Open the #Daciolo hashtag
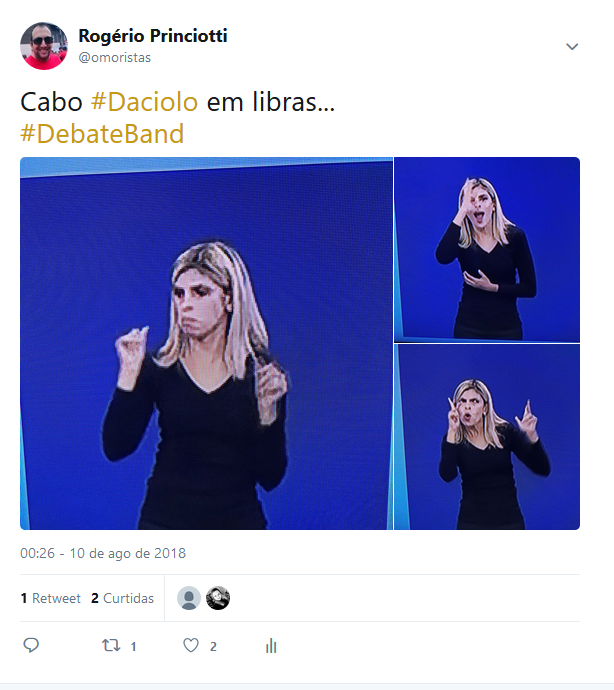The height and width of the screenshot is (690, 614). point(144,102)
